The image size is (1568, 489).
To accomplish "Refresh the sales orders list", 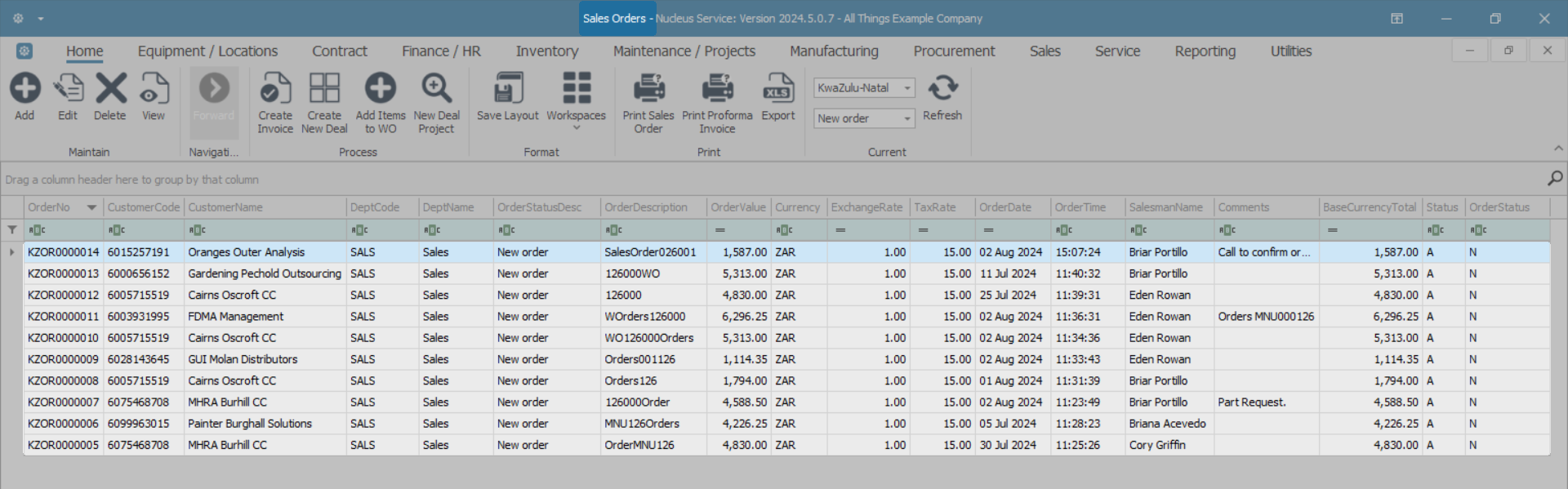I will (942, 89).
